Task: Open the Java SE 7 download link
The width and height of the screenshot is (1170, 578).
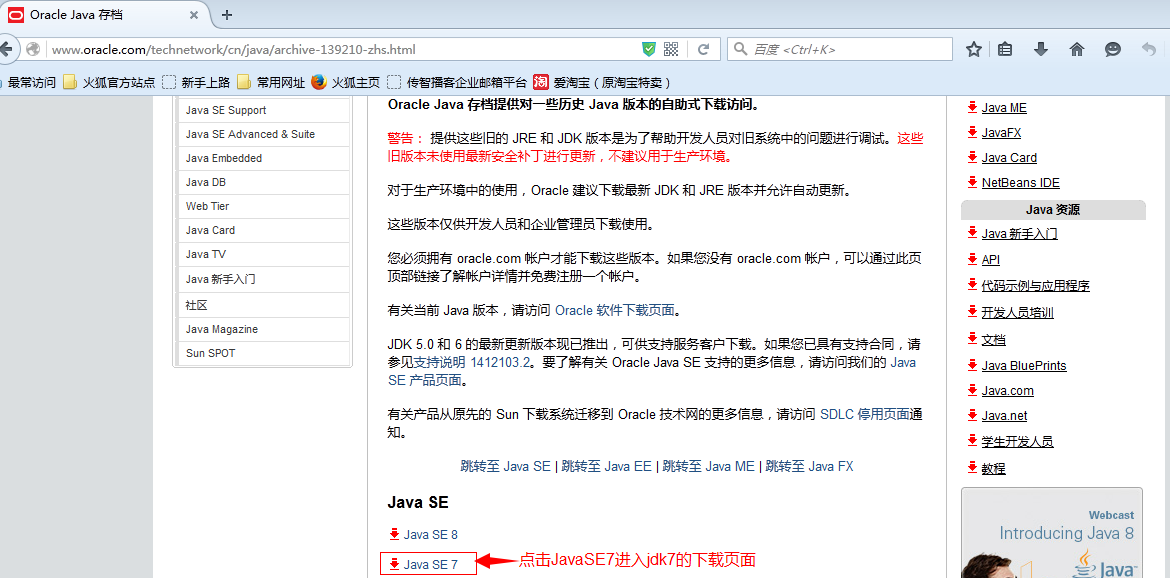Action: pyautogui.click(x=431, y=565)
